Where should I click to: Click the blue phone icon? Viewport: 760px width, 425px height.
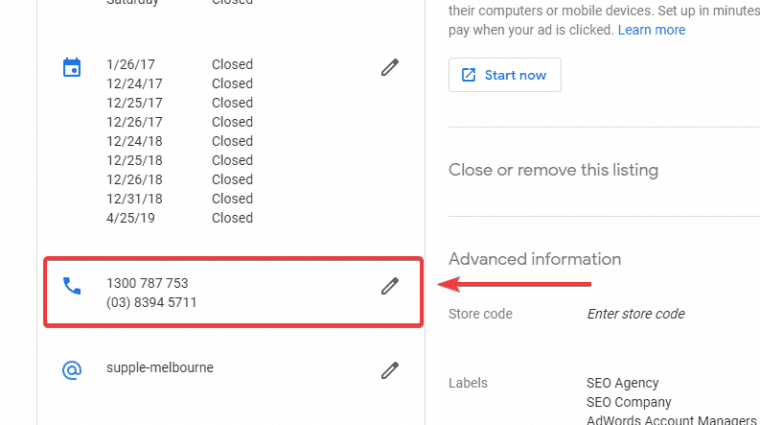pos(72,286)
